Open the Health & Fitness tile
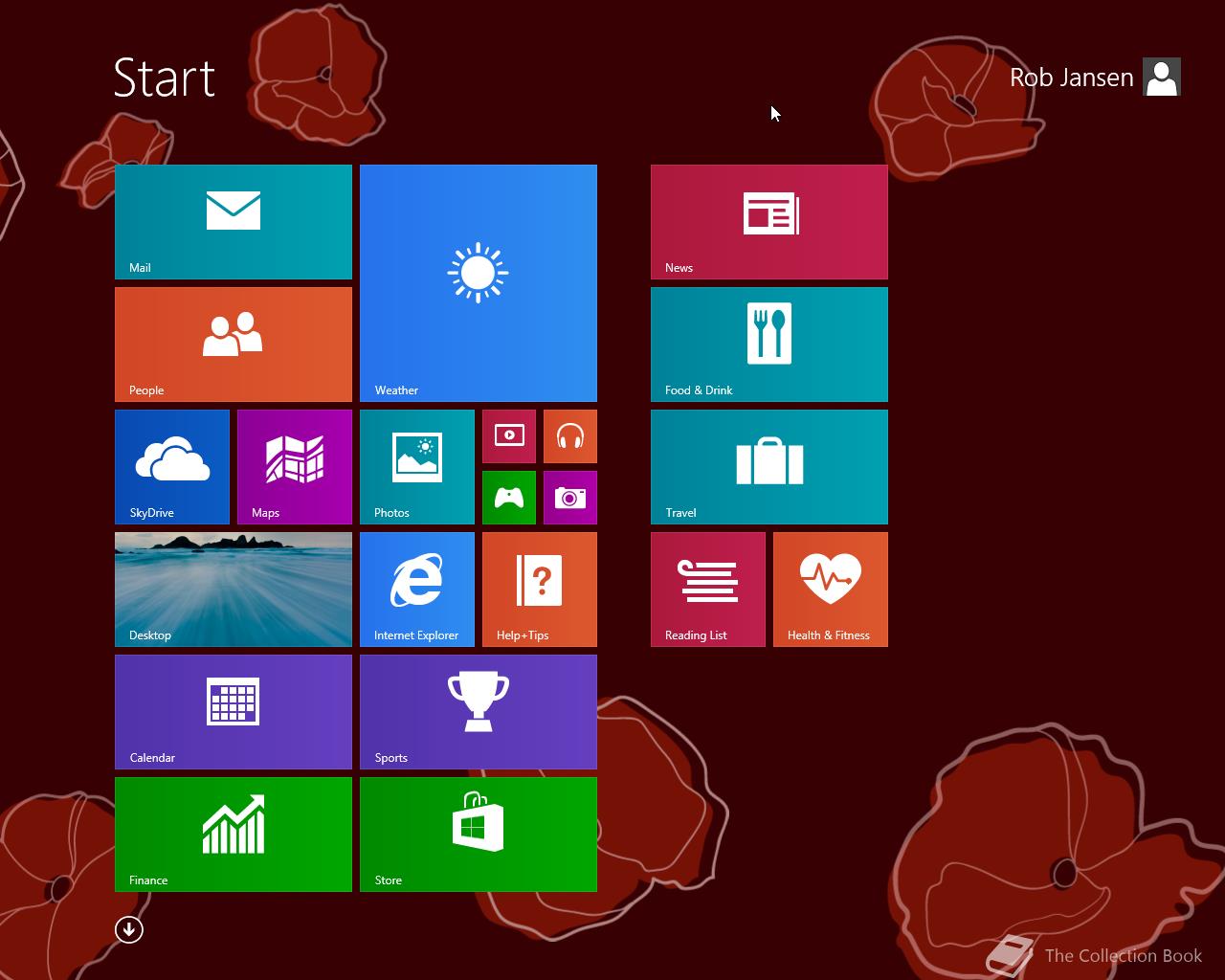 tap(831, 590)
